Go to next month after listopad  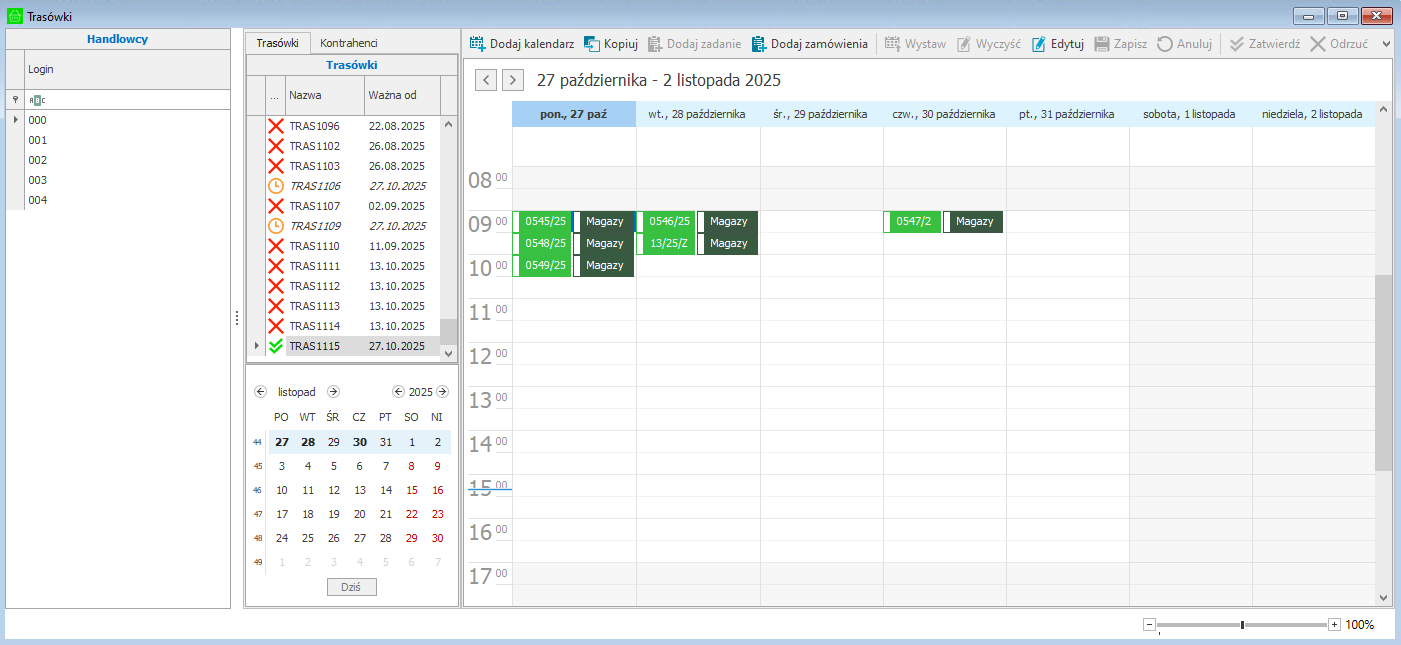coord(334,392)
